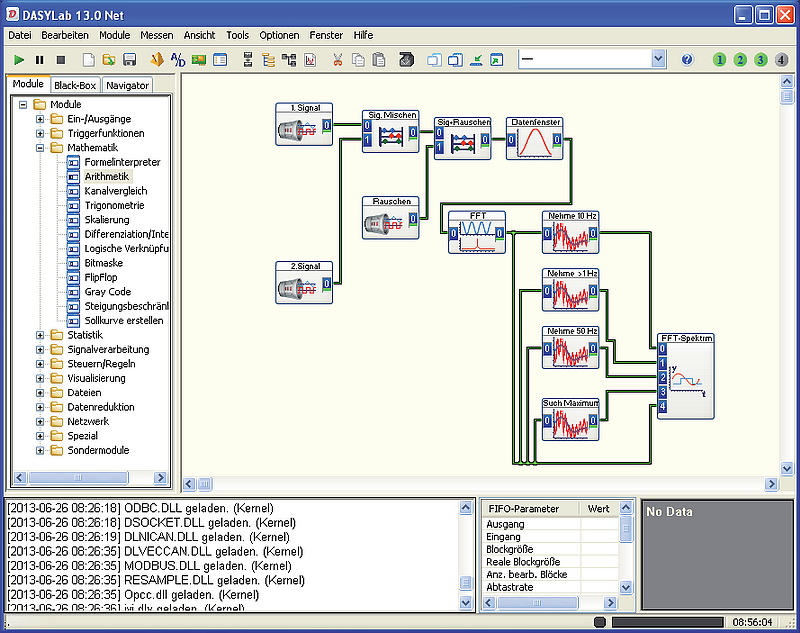Click the A/D hardware setup toolbar icon
The height and width of the screenshot is (633, 800).
178,60
